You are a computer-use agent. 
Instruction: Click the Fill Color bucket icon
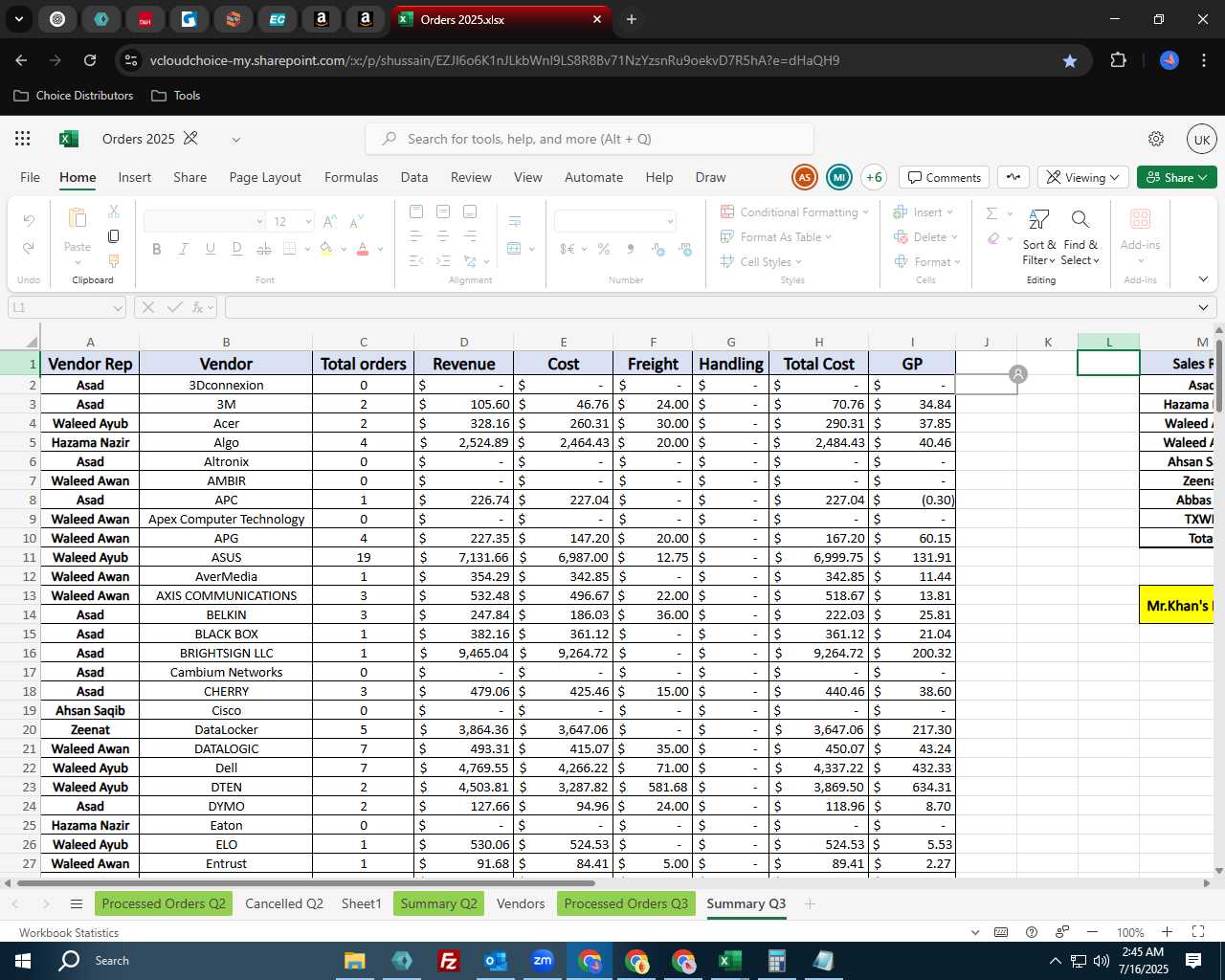pos(326,249)
